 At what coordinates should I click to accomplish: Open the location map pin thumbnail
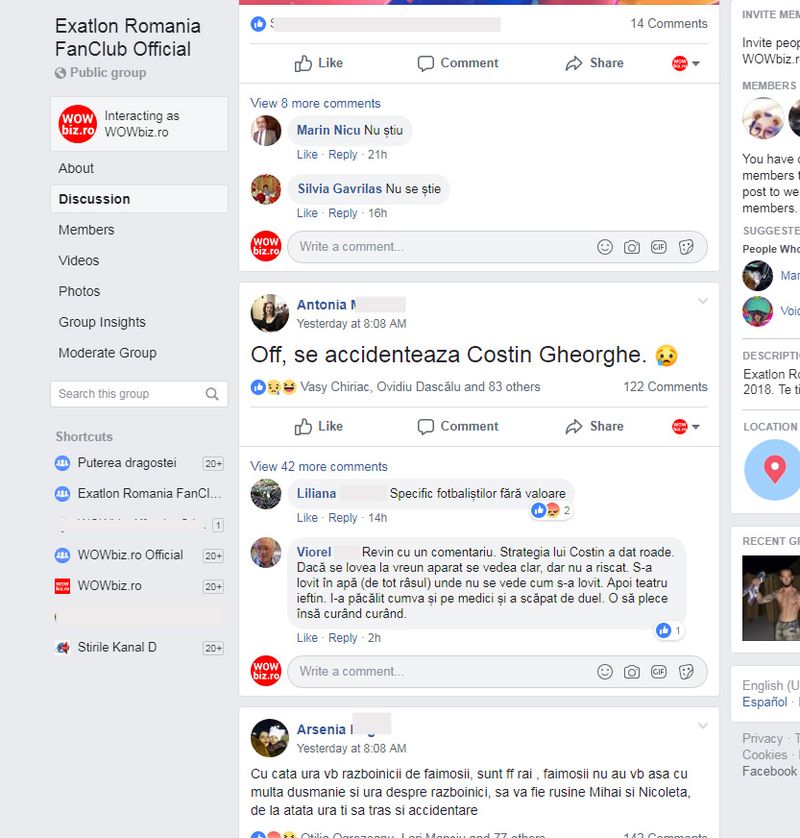click(x=774, y=469)
